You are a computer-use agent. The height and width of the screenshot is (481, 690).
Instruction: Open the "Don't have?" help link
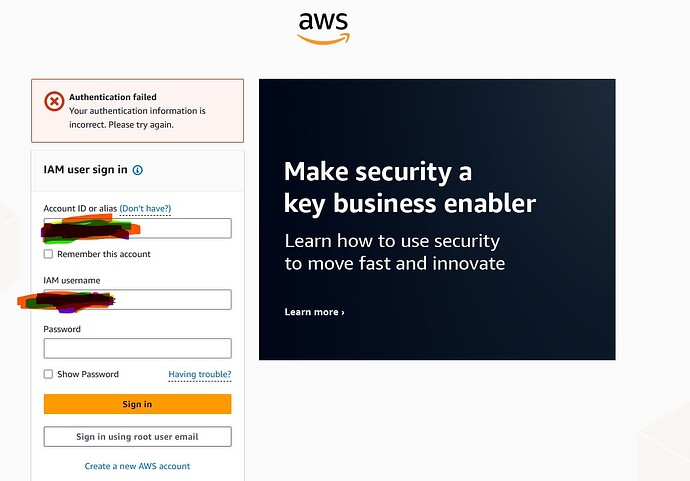[145, 208]
